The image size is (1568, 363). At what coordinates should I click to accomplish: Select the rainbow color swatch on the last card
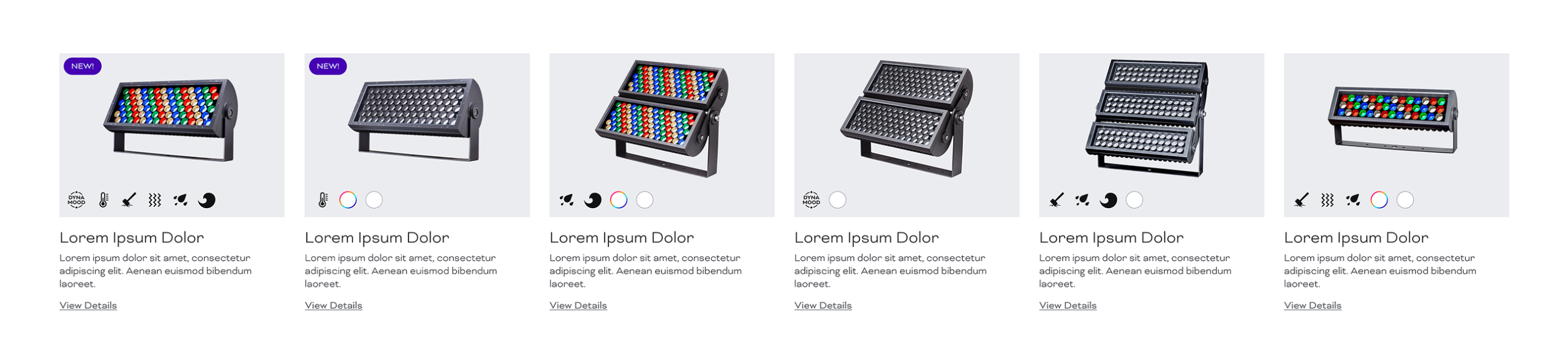pyautogui.click(x=1379, y=200)
